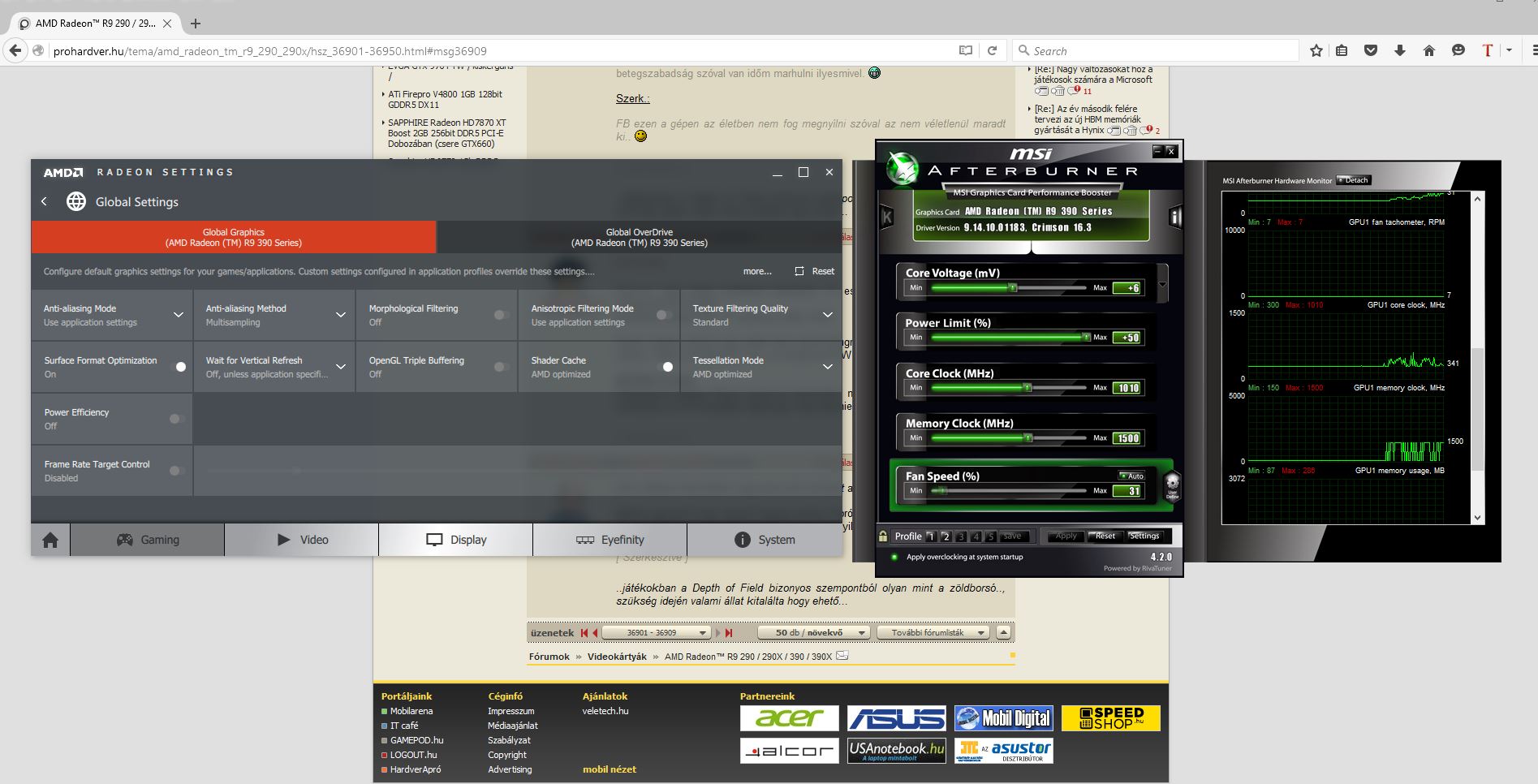Image resolution: width=1538 pixels, height=784 pixels.
Task: Click the Pocket icon in browser toolbar
Action: coord(1371,50)
